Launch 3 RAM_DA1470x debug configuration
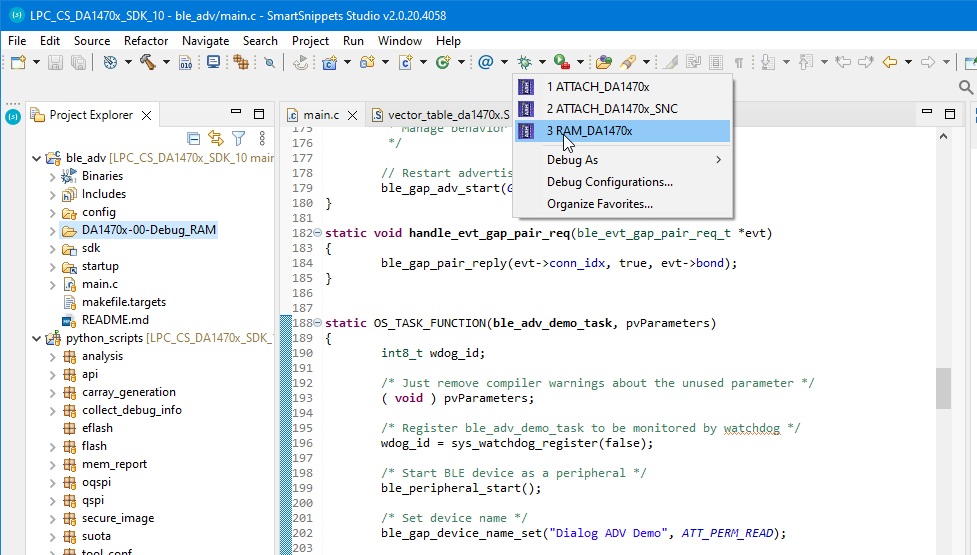The image size is (977, 555). pyautogui.click(x=622, y=131)
